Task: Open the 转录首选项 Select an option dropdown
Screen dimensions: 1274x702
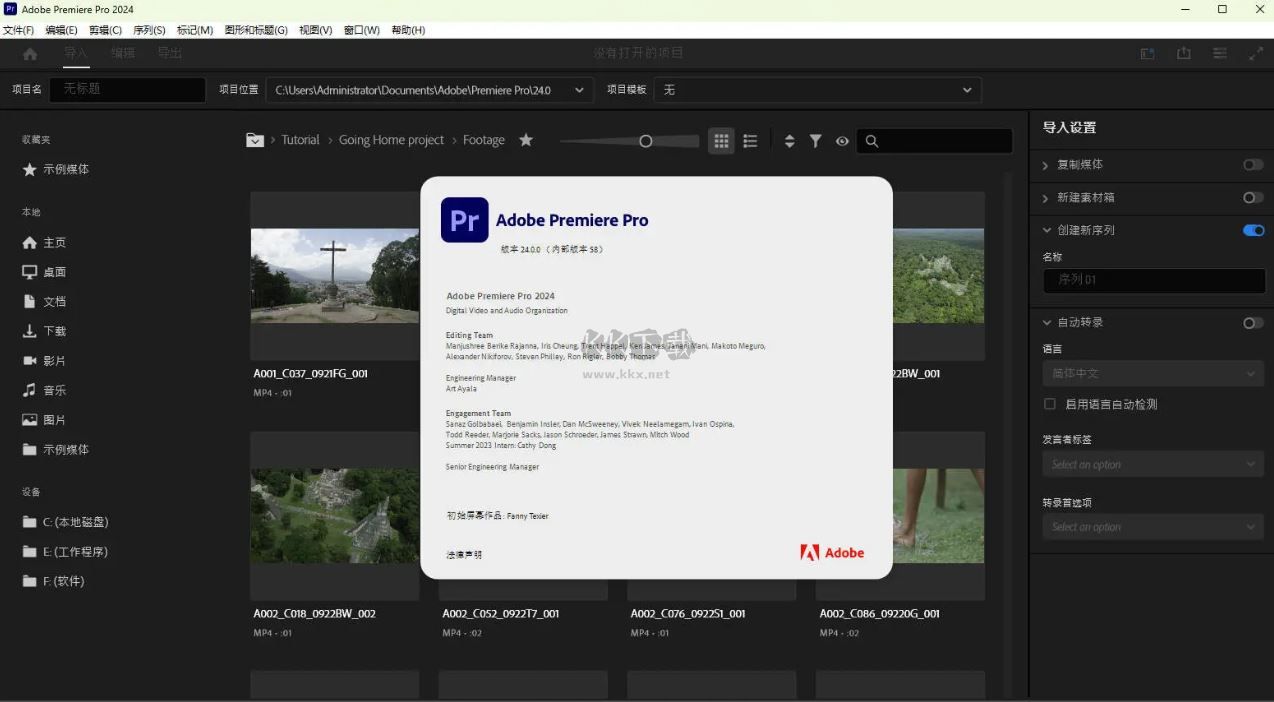Action: (x=1152, y=526)
